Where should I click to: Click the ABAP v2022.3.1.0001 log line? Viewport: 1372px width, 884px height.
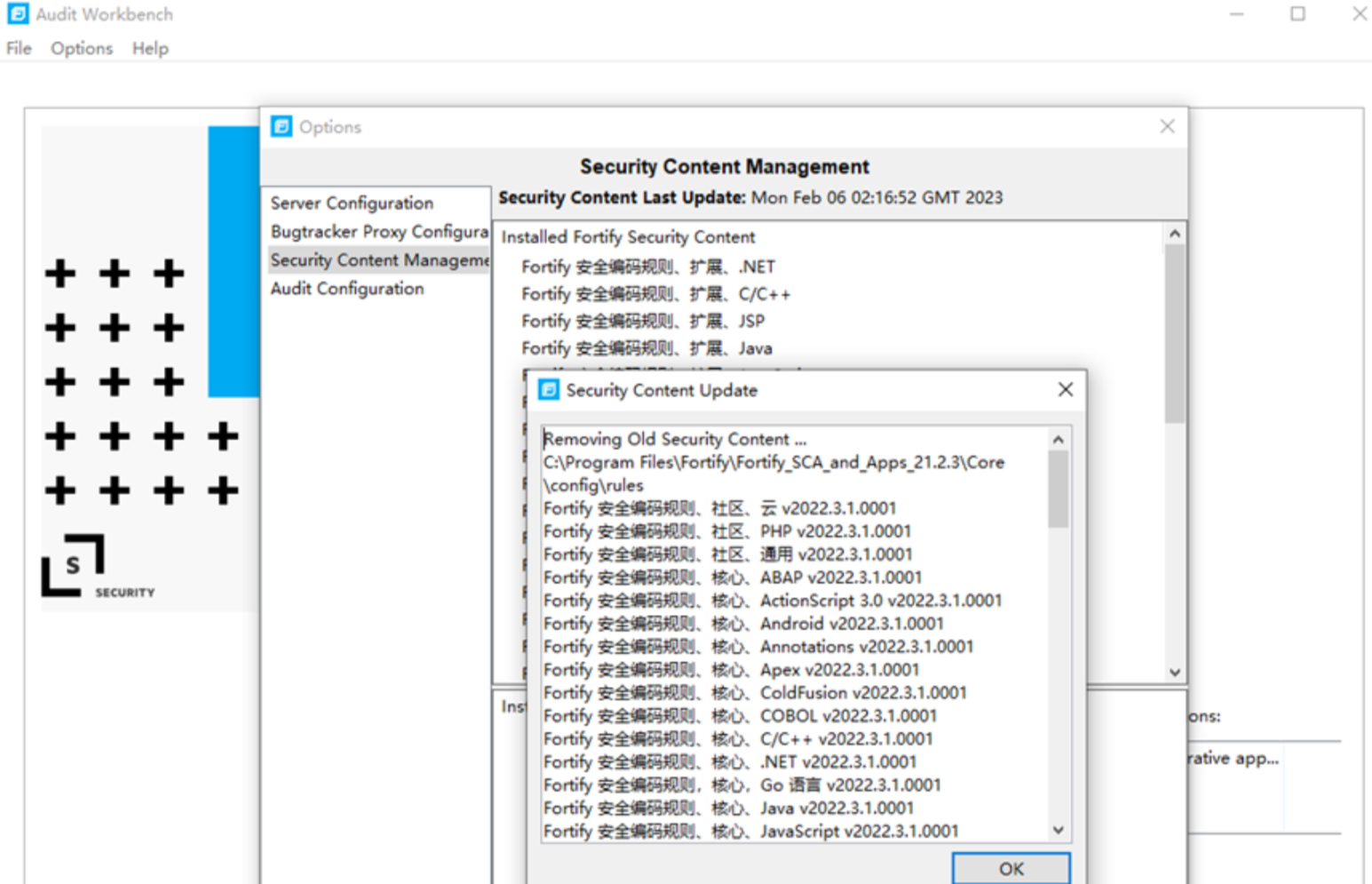[x=733, y=577]
